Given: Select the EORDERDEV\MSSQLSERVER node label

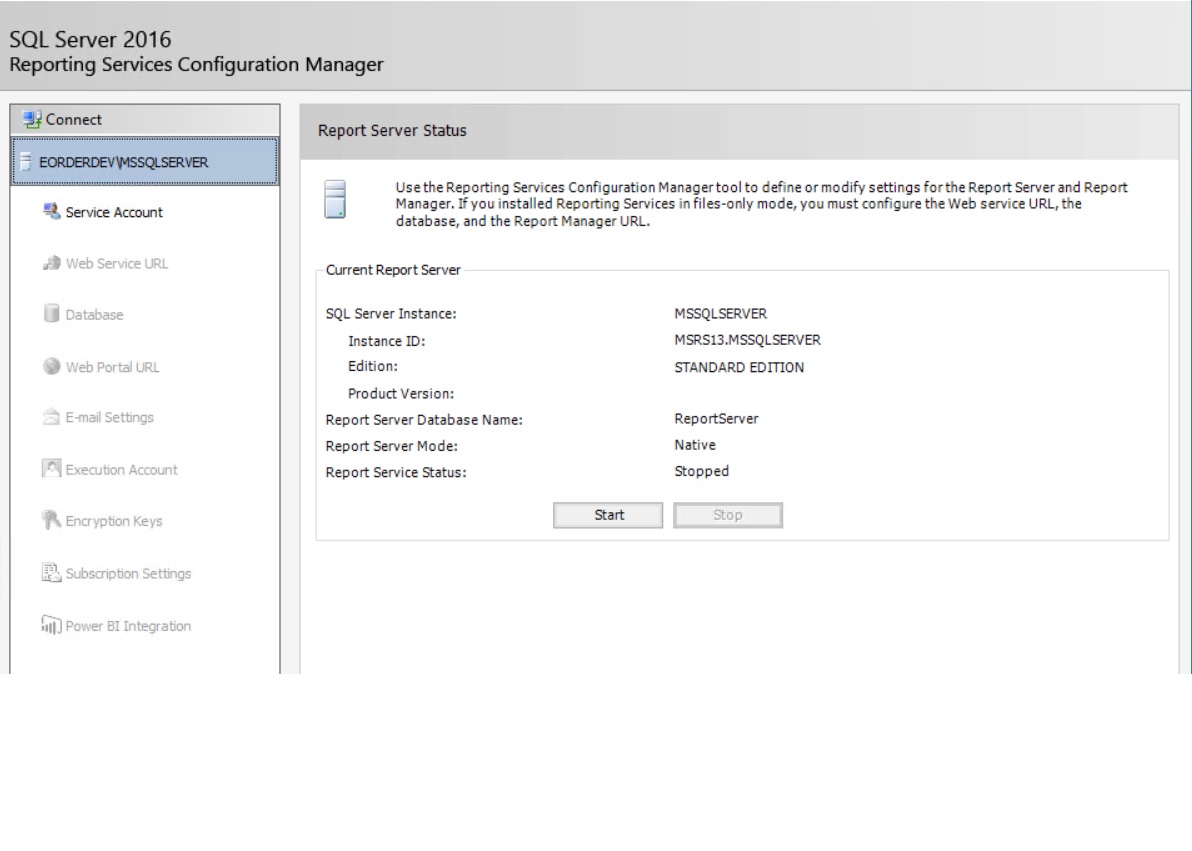Looking at the screenshot, I should pyautogui.click(x=123, y=162).
